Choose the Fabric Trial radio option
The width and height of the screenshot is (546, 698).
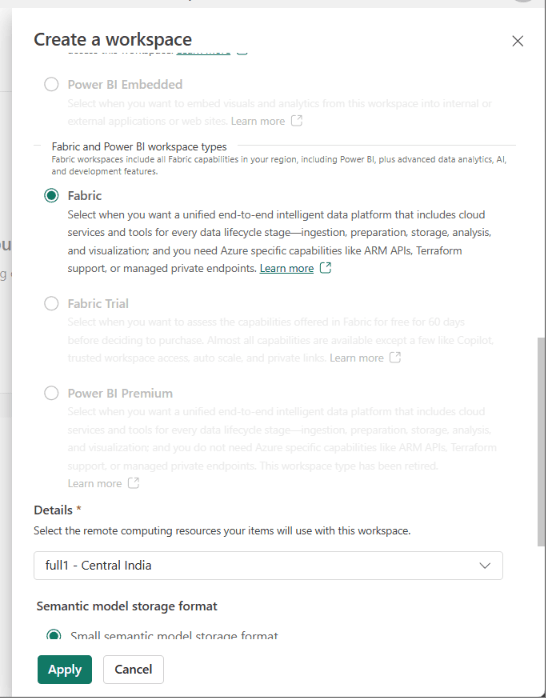(x=51, y=304)
